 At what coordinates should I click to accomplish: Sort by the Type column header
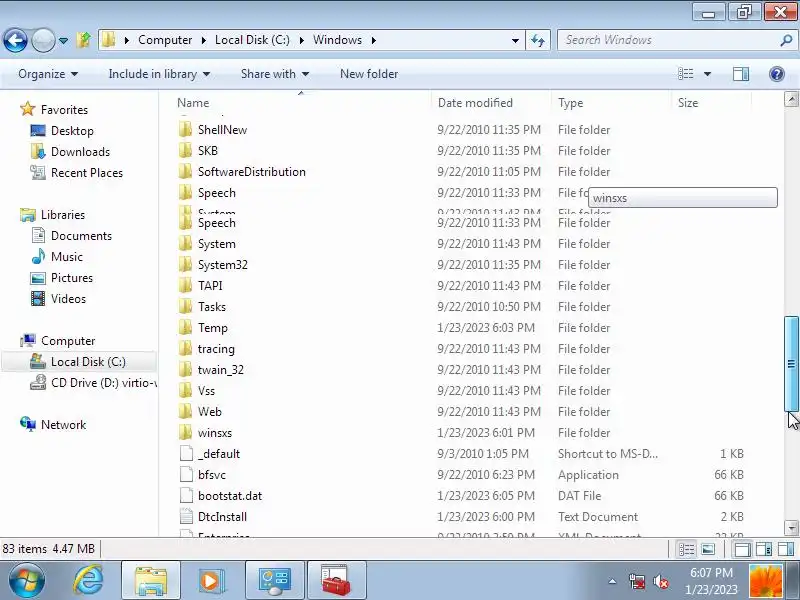coord(570,103)
